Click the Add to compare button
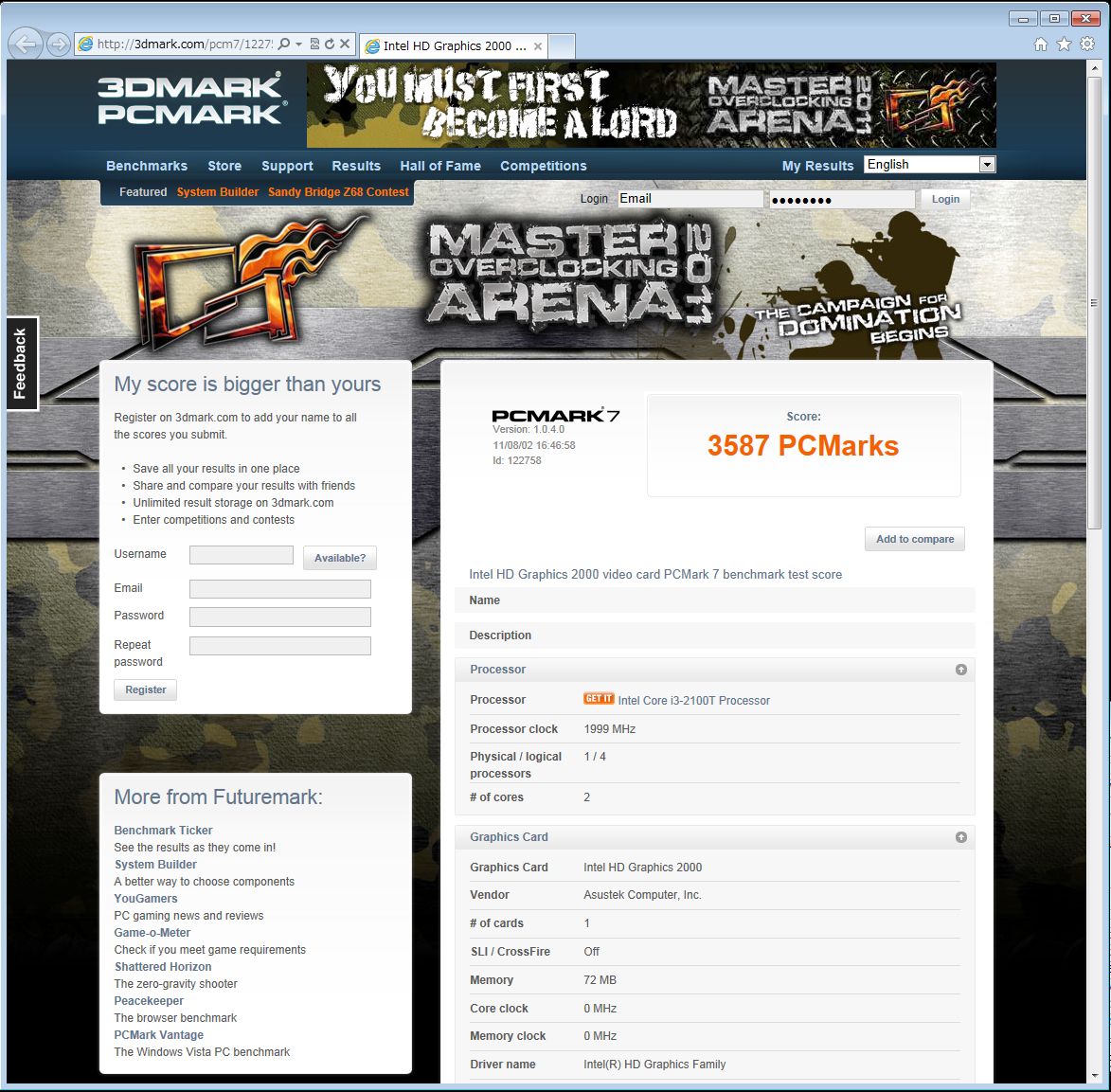Viewport: 1111px width, 1092px height. (x=915, y=539)
